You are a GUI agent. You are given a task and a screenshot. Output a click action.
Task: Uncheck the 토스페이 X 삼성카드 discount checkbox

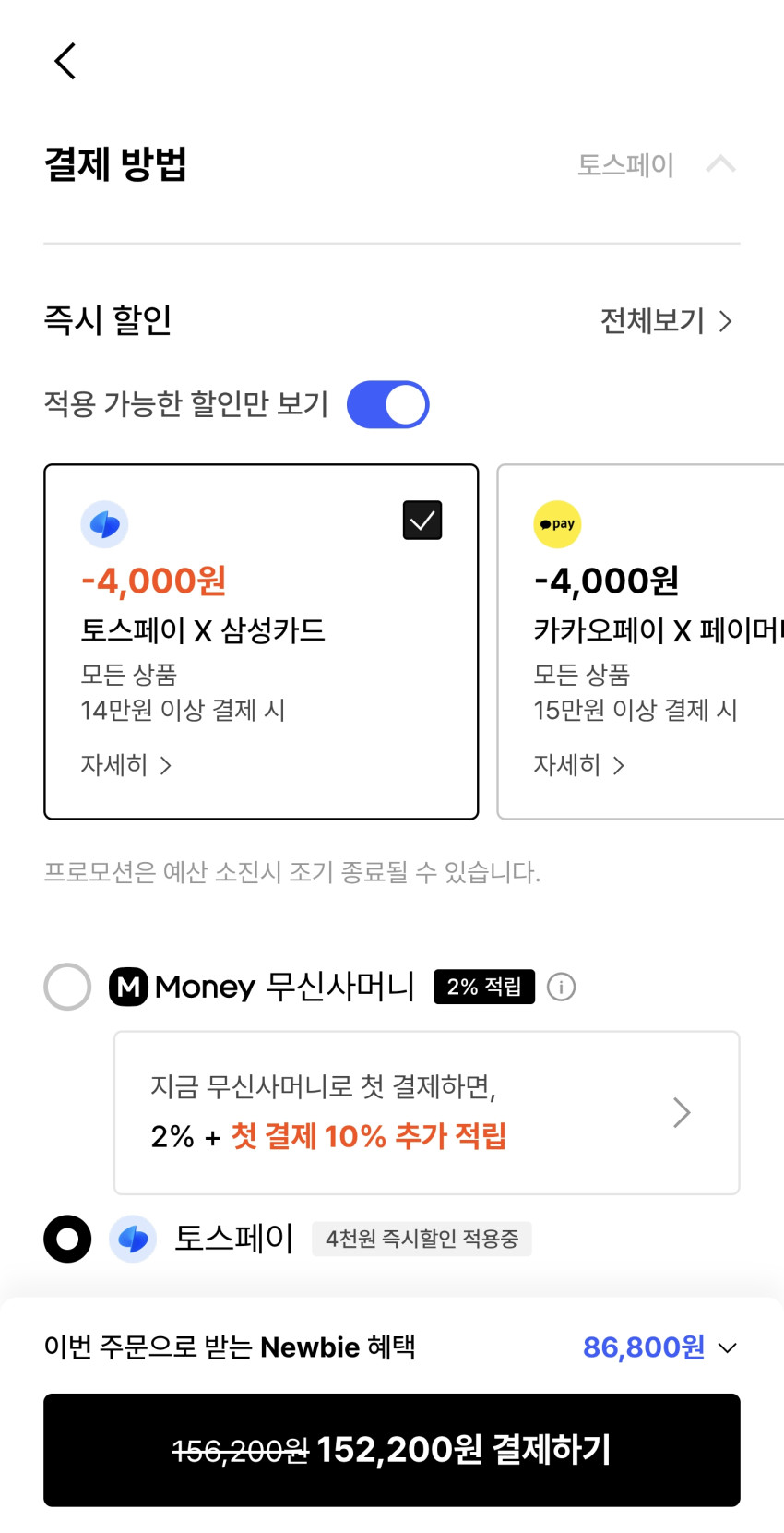point(422,521)
